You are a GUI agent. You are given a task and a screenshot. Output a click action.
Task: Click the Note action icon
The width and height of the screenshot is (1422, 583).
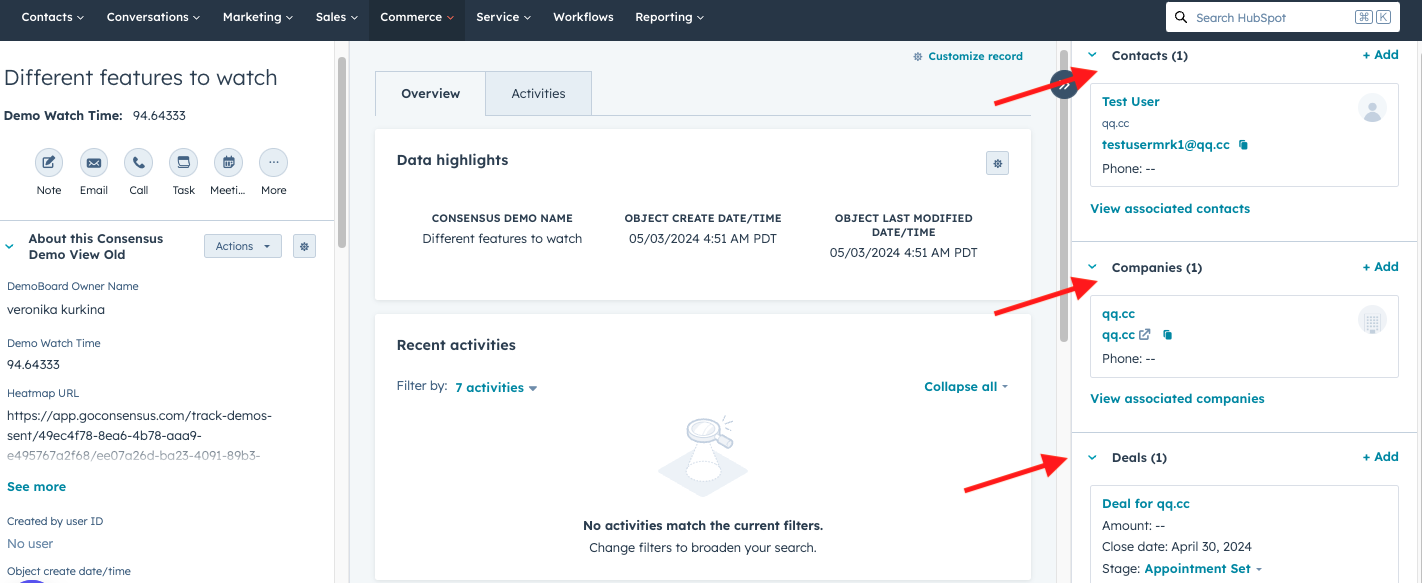tap(49, 162)
